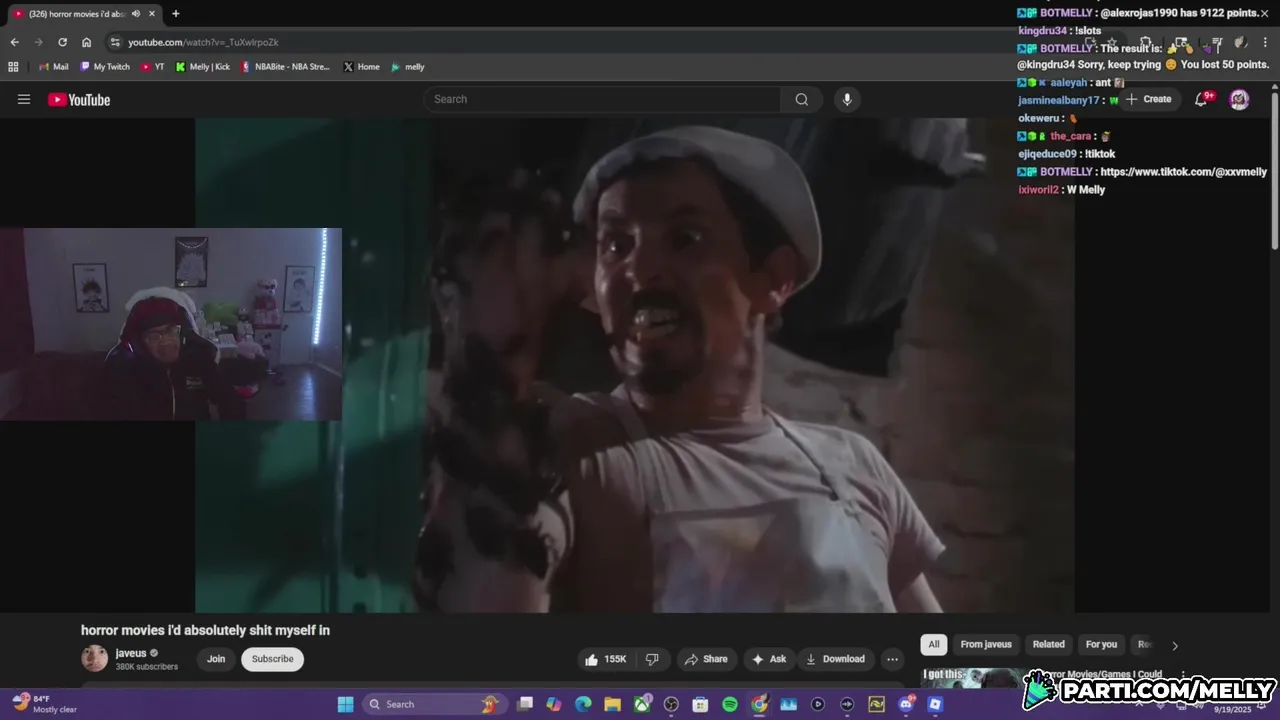
Task: Go forward in browser history
Action: pyautogui.click(x=38, y=42)
